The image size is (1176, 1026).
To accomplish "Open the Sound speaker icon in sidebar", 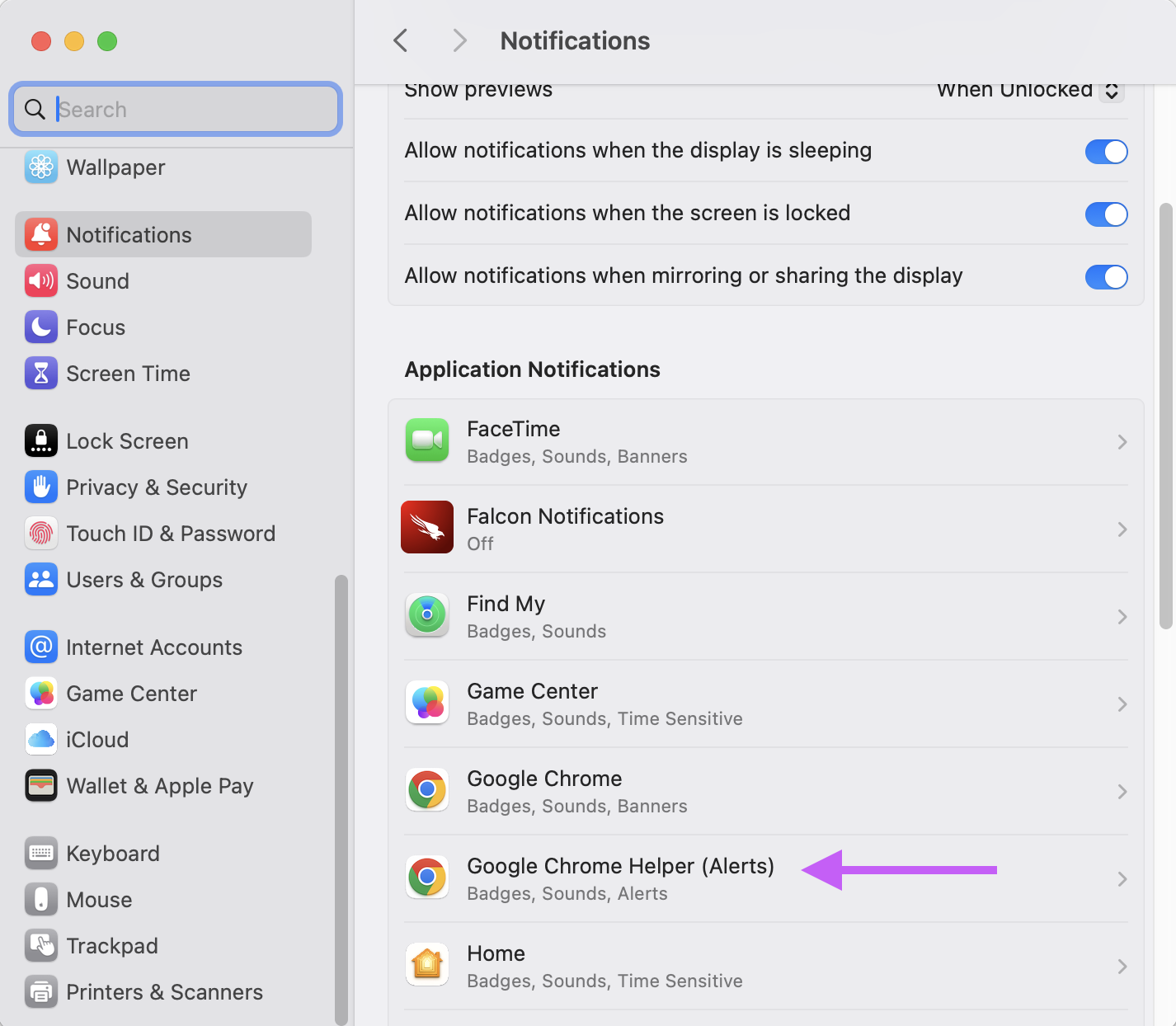I will click(x=41, y=281).
